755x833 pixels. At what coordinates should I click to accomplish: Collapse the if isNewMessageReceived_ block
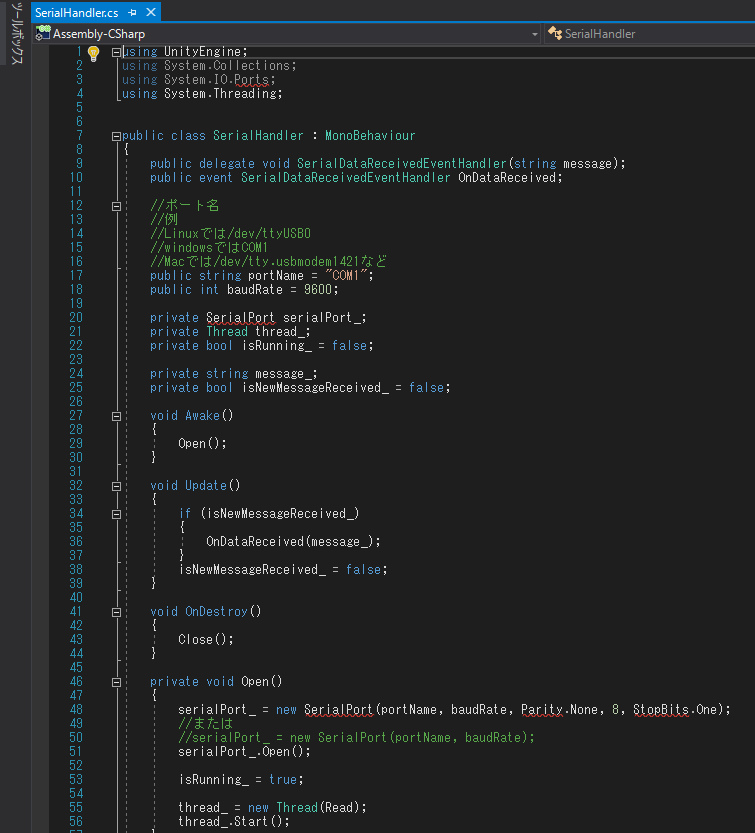coord(117,514)
